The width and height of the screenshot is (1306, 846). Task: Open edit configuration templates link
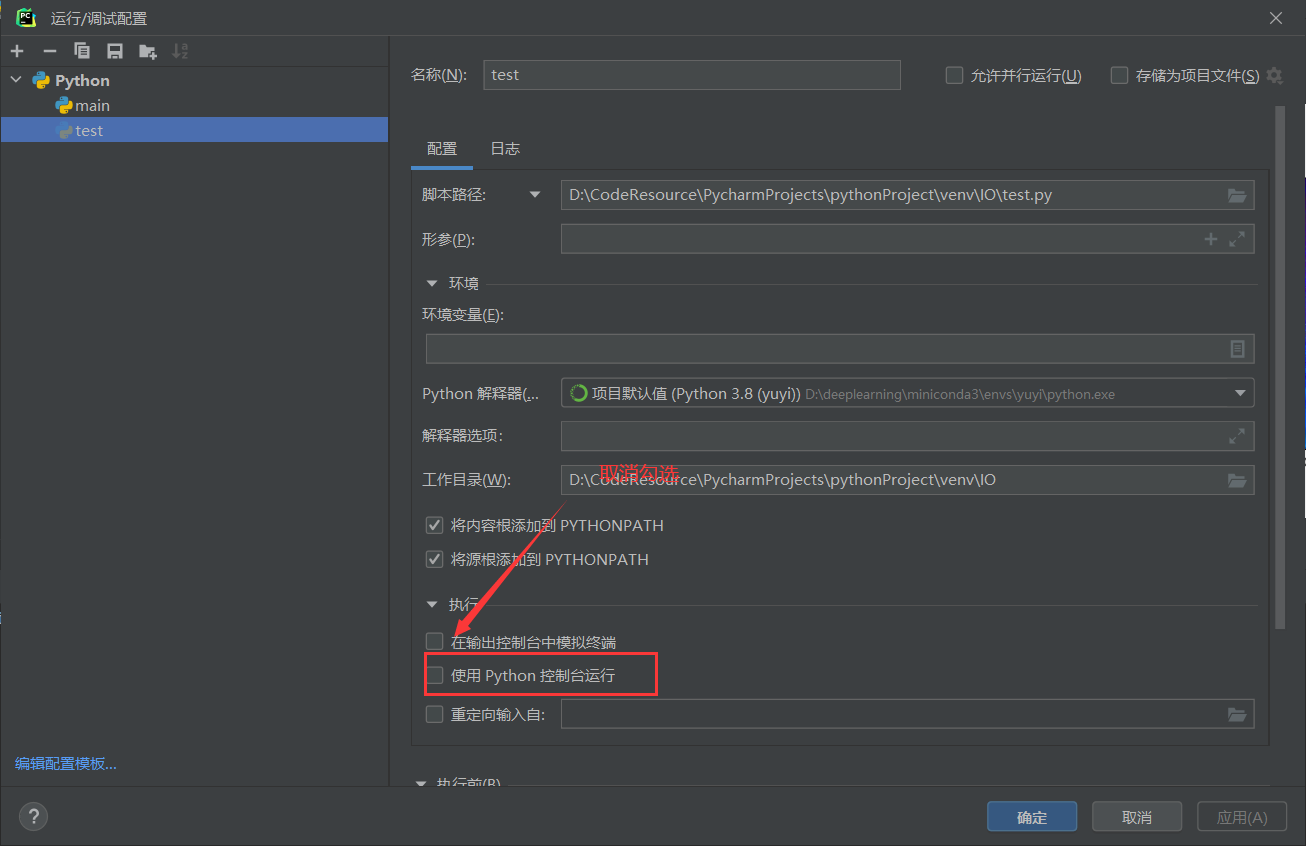coord(66,763)
